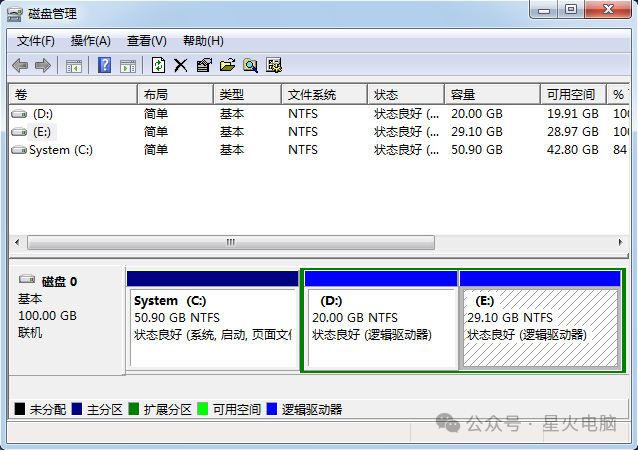The image size is (638, 450).
Task: Open the 操作(A) menu
Action: [x=90, y=41]
